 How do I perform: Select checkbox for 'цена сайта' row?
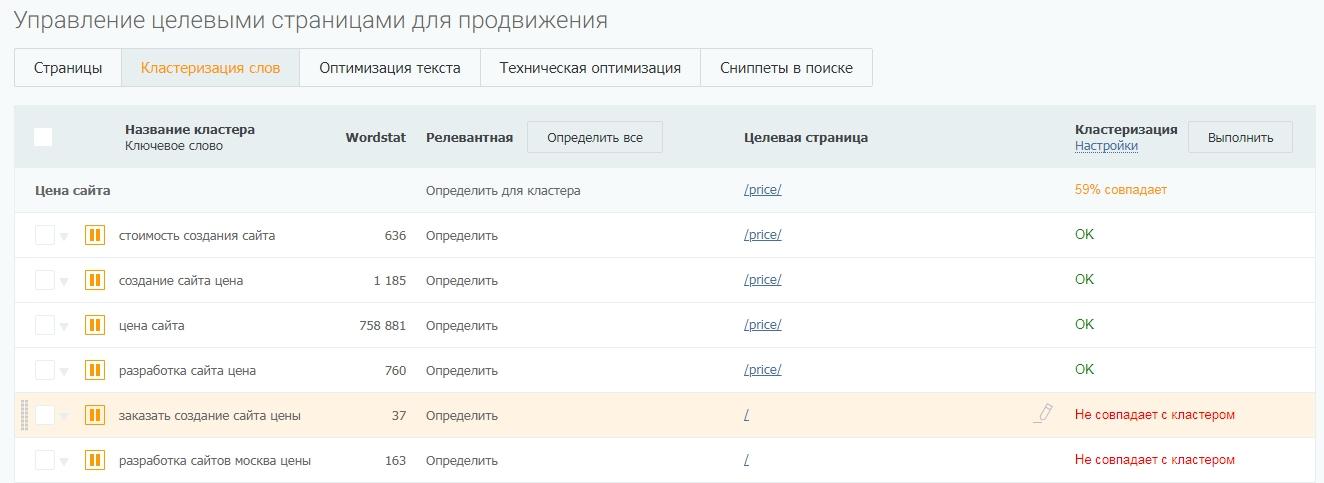(44, 326)
